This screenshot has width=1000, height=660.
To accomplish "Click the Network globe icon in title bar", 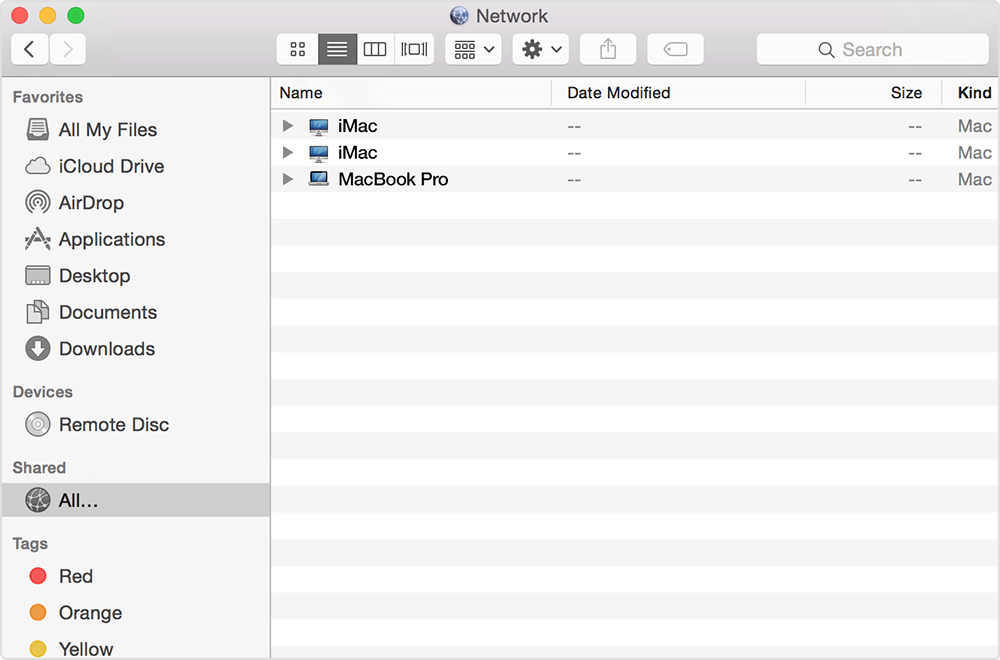I will (x=459, y=15).
